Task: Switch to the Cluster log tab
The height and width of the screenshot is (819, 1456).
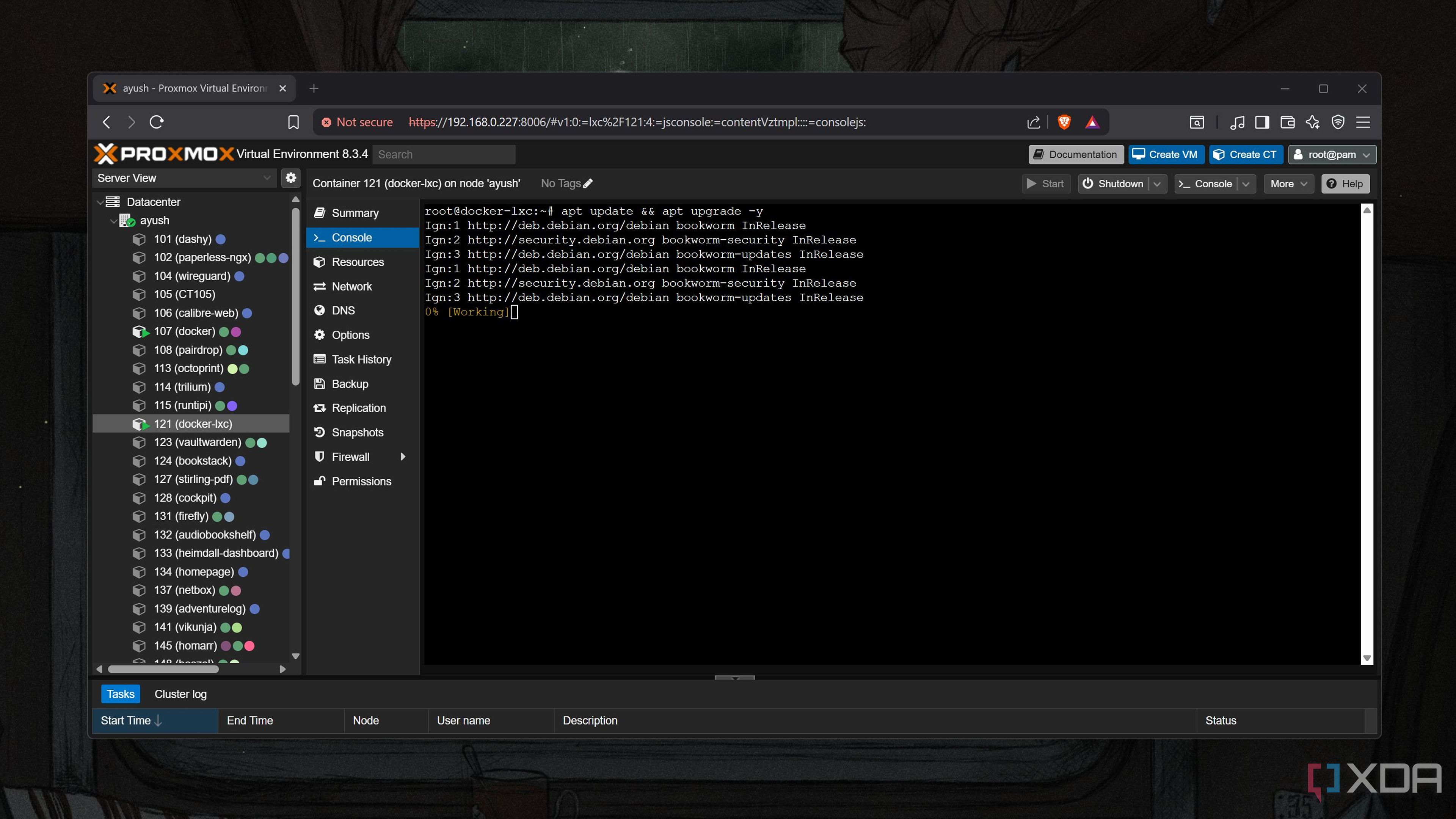Action: pos(180,694)
